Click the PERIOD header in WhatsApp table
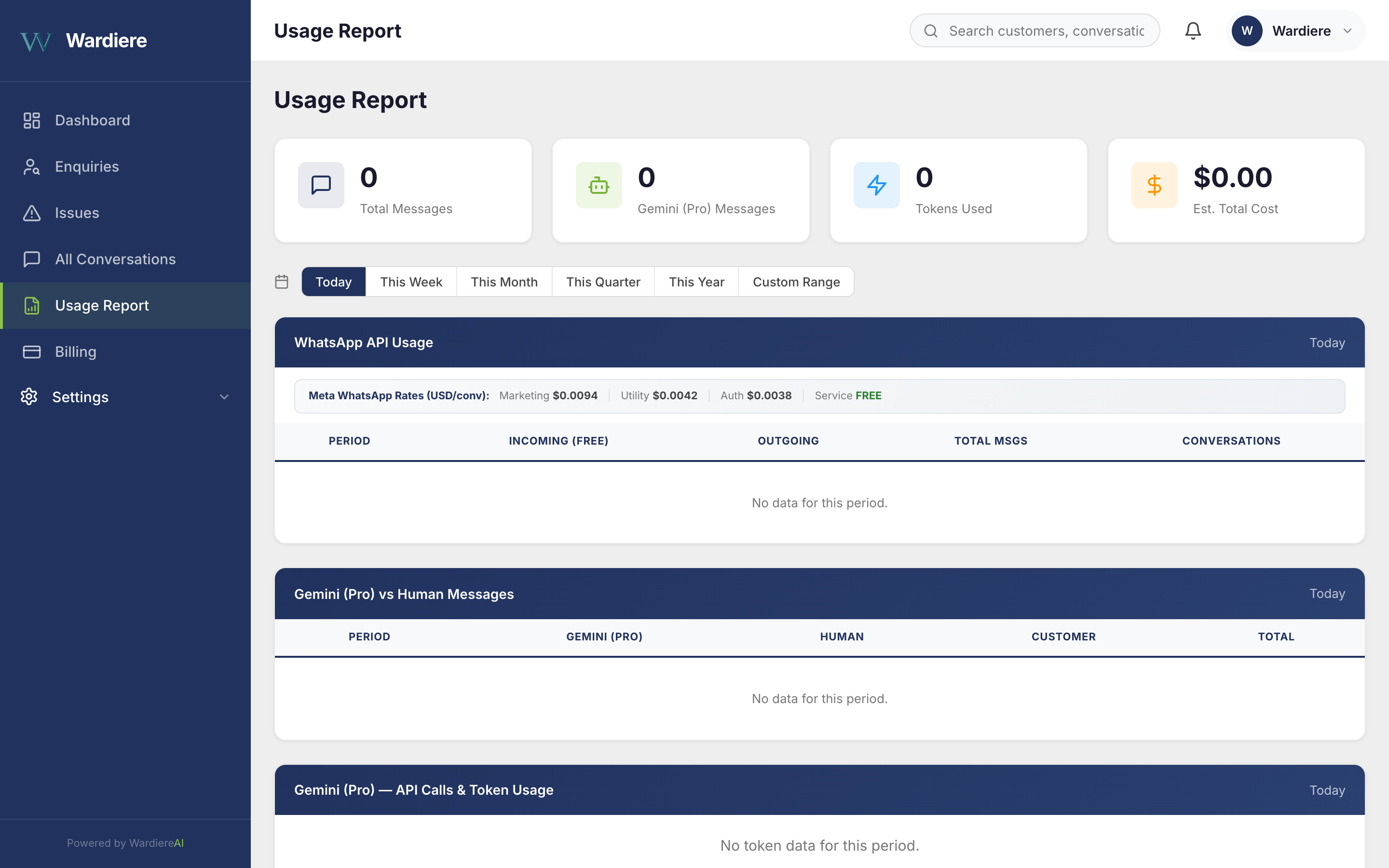This screenshot has height=868, width=1389. point(349,441)
